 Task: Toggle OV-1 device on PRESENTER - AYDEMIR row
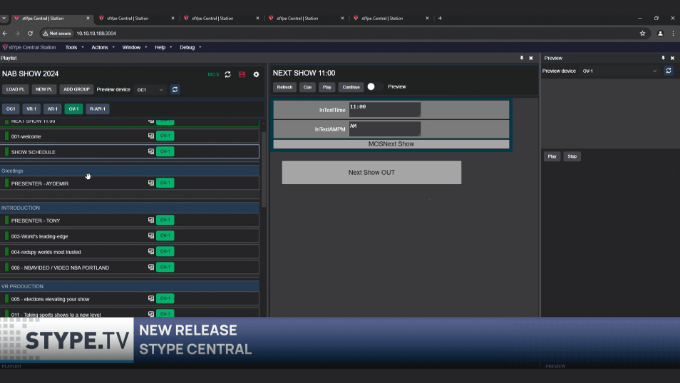tap(165, 183)
